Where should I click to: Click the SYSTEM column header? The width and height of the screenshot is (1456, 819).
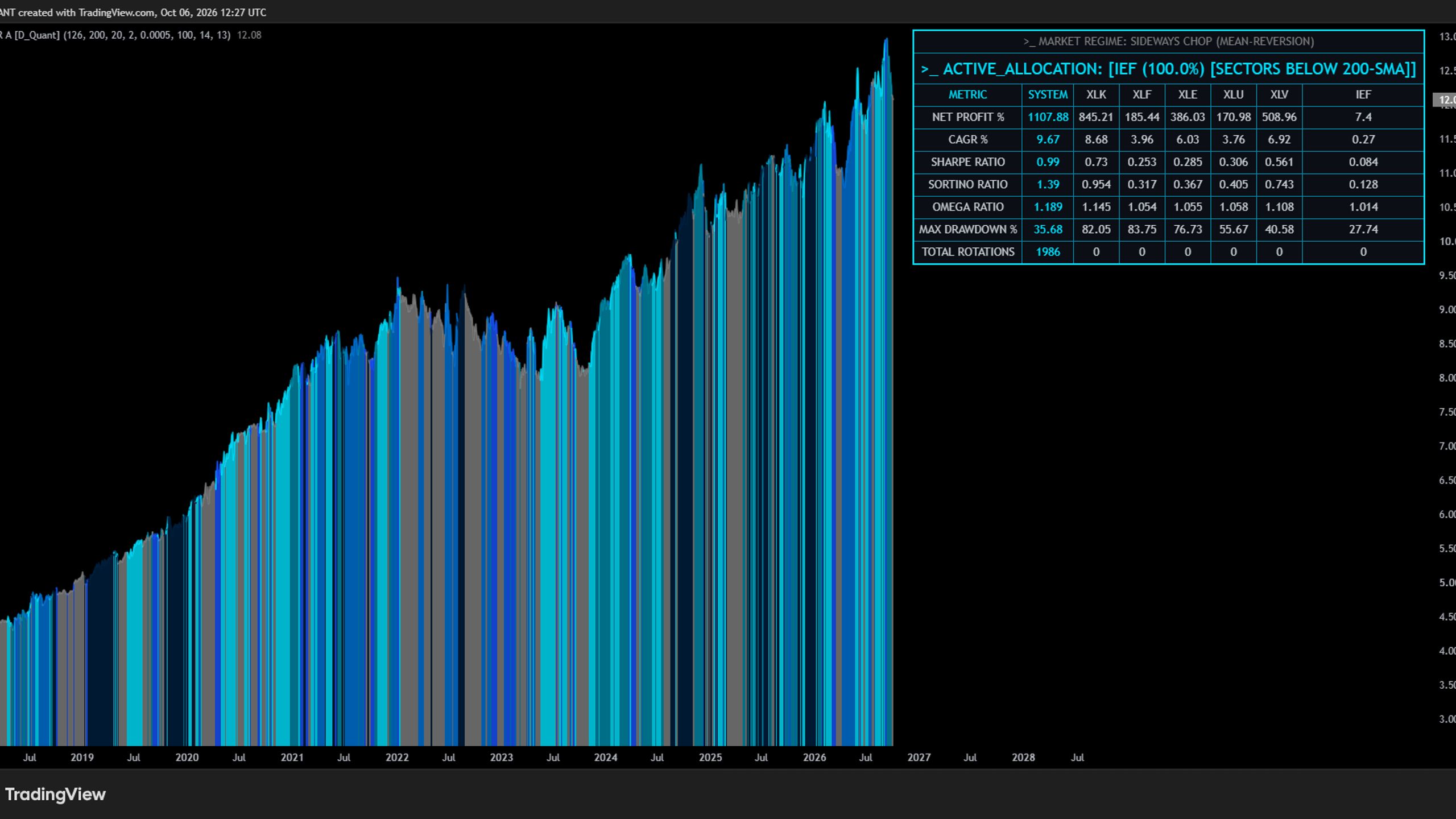(x=1048, y=94)
